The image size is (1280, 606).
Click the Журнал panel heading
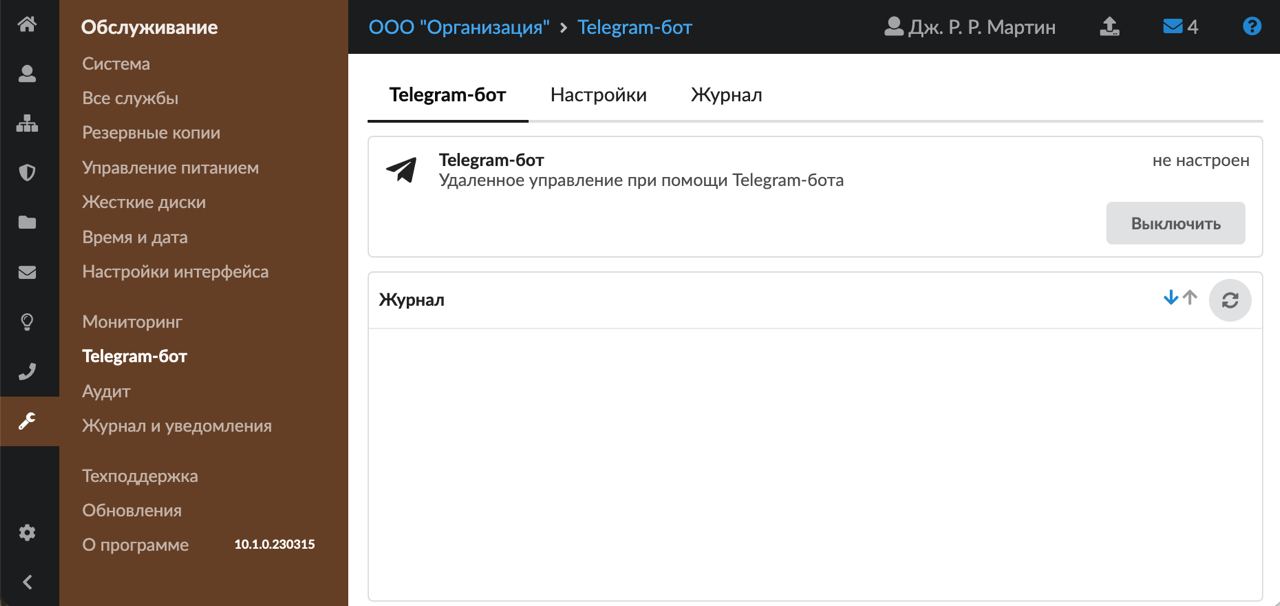tap(412, 300)
